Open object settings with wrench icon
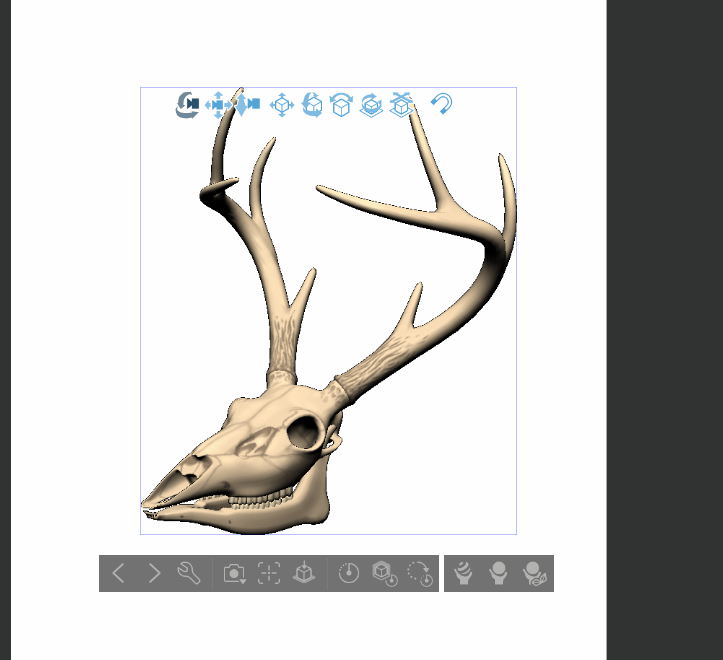The image size is (723, 660). tap(189, 573)
